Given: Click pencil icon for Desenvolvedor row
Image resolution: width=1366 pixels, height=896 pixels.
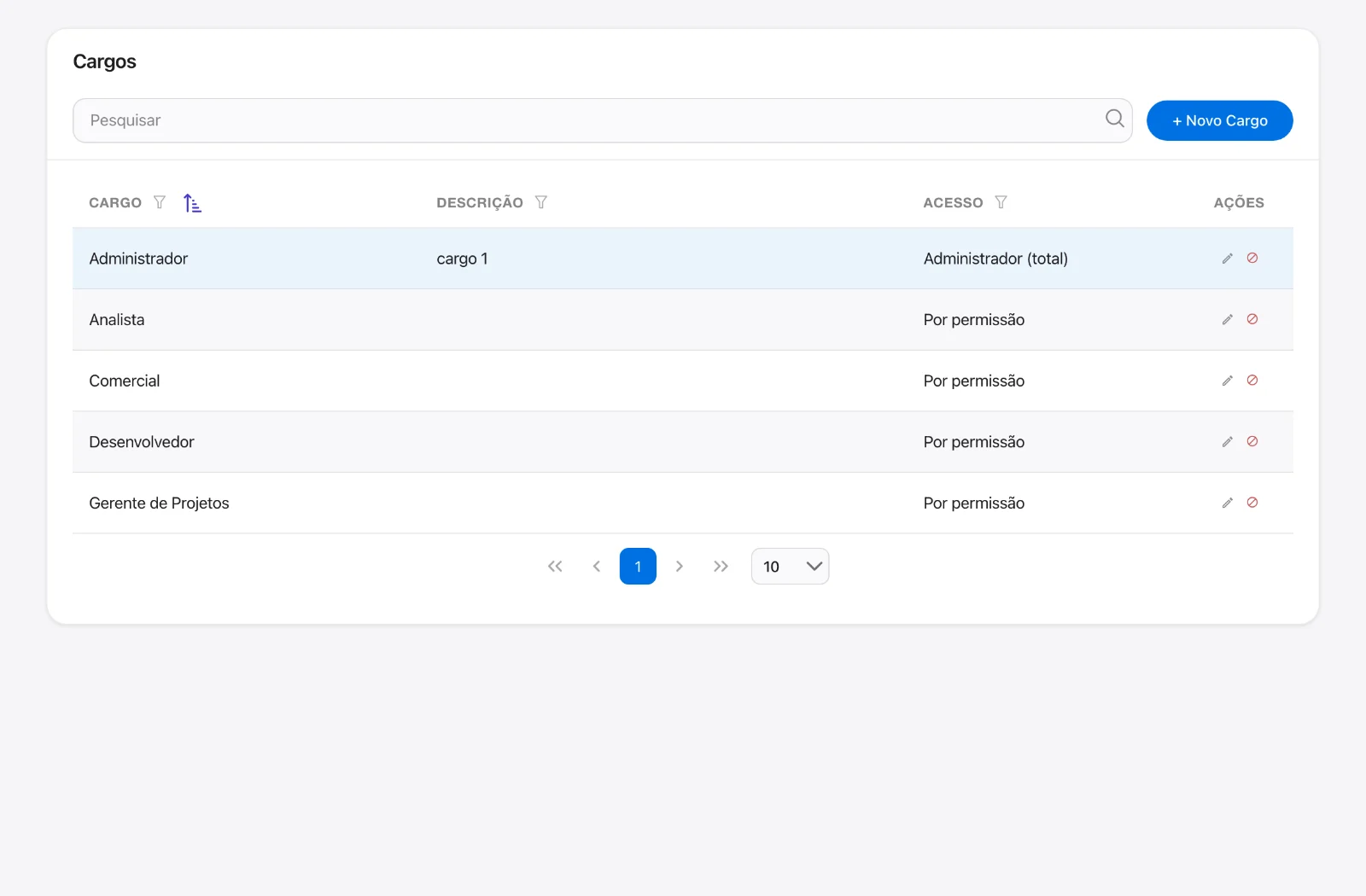Looking at the screenshot, I should point(1227,442).
